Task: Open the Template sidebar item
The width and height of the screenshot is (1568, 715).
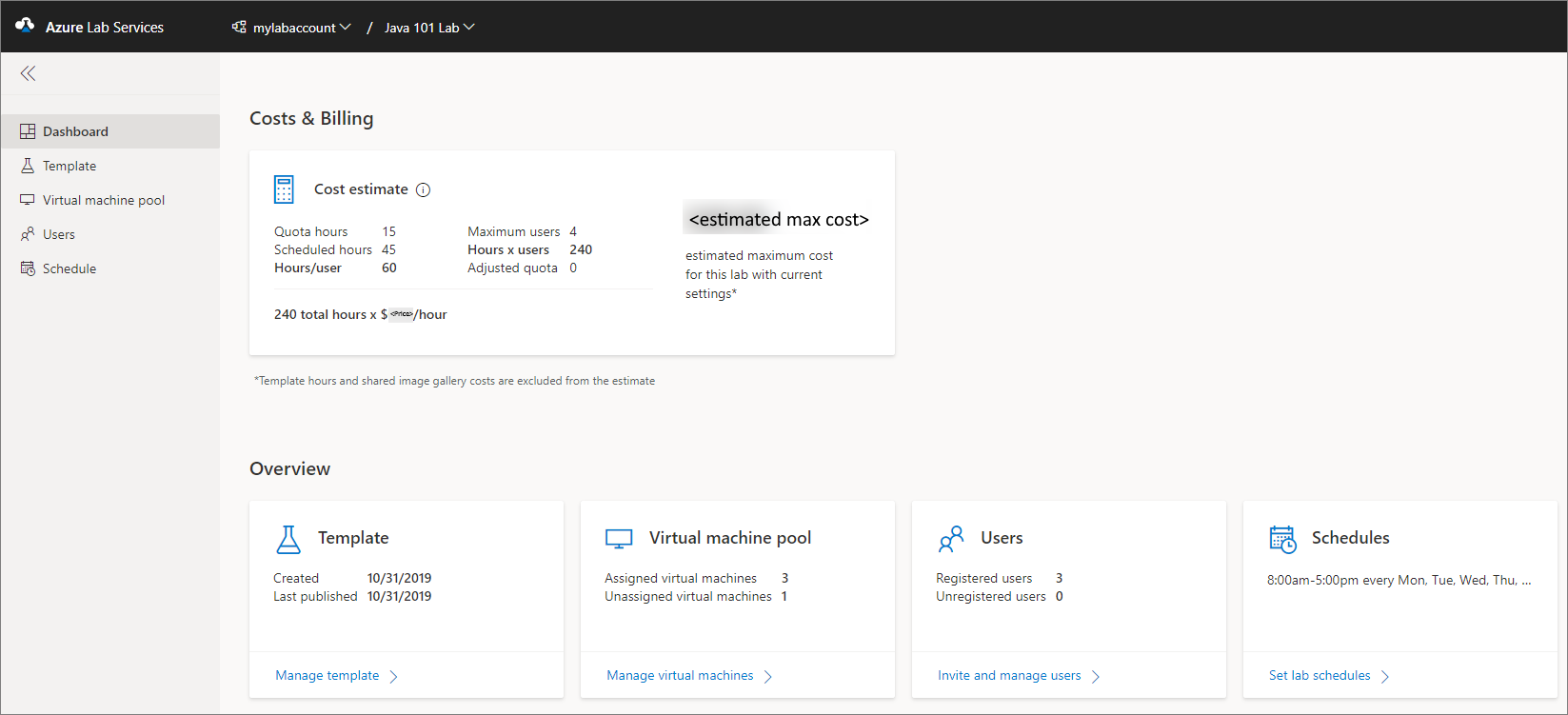Action: [x=69, y=166]
